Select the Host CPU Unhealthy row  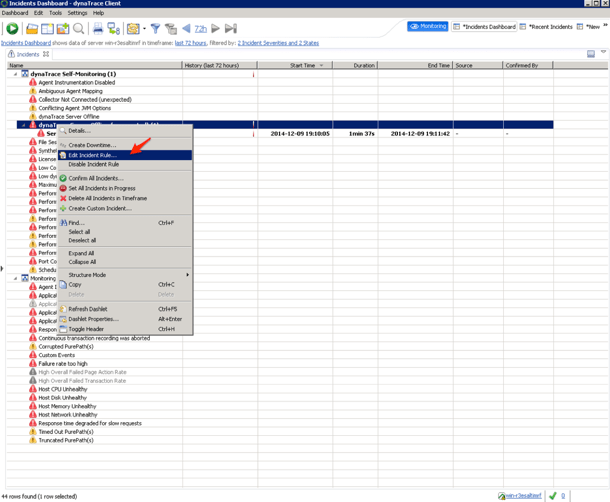click(x=62, y=389)
